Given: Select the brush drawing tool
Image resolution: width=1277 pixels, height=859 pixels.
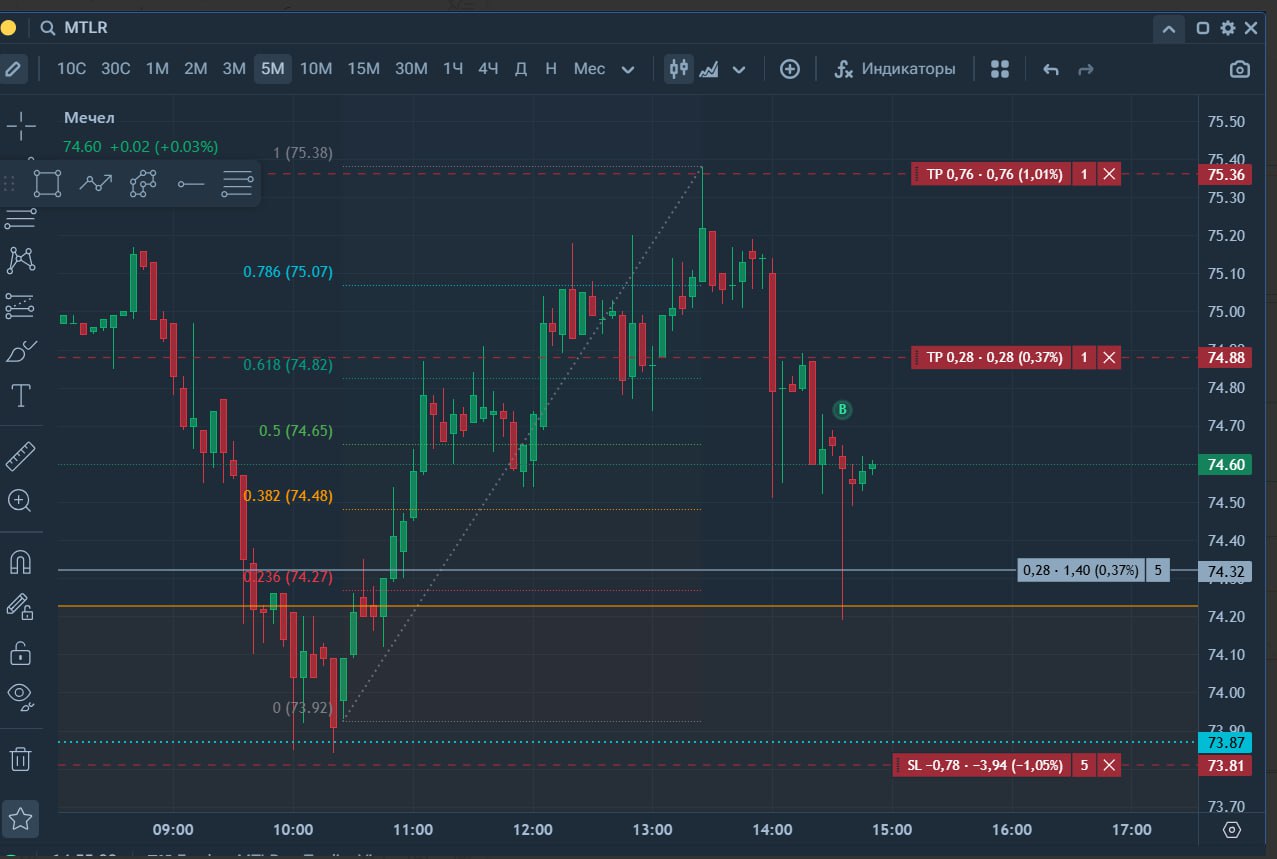Looking at the screenshot, I should coord(21,351).
